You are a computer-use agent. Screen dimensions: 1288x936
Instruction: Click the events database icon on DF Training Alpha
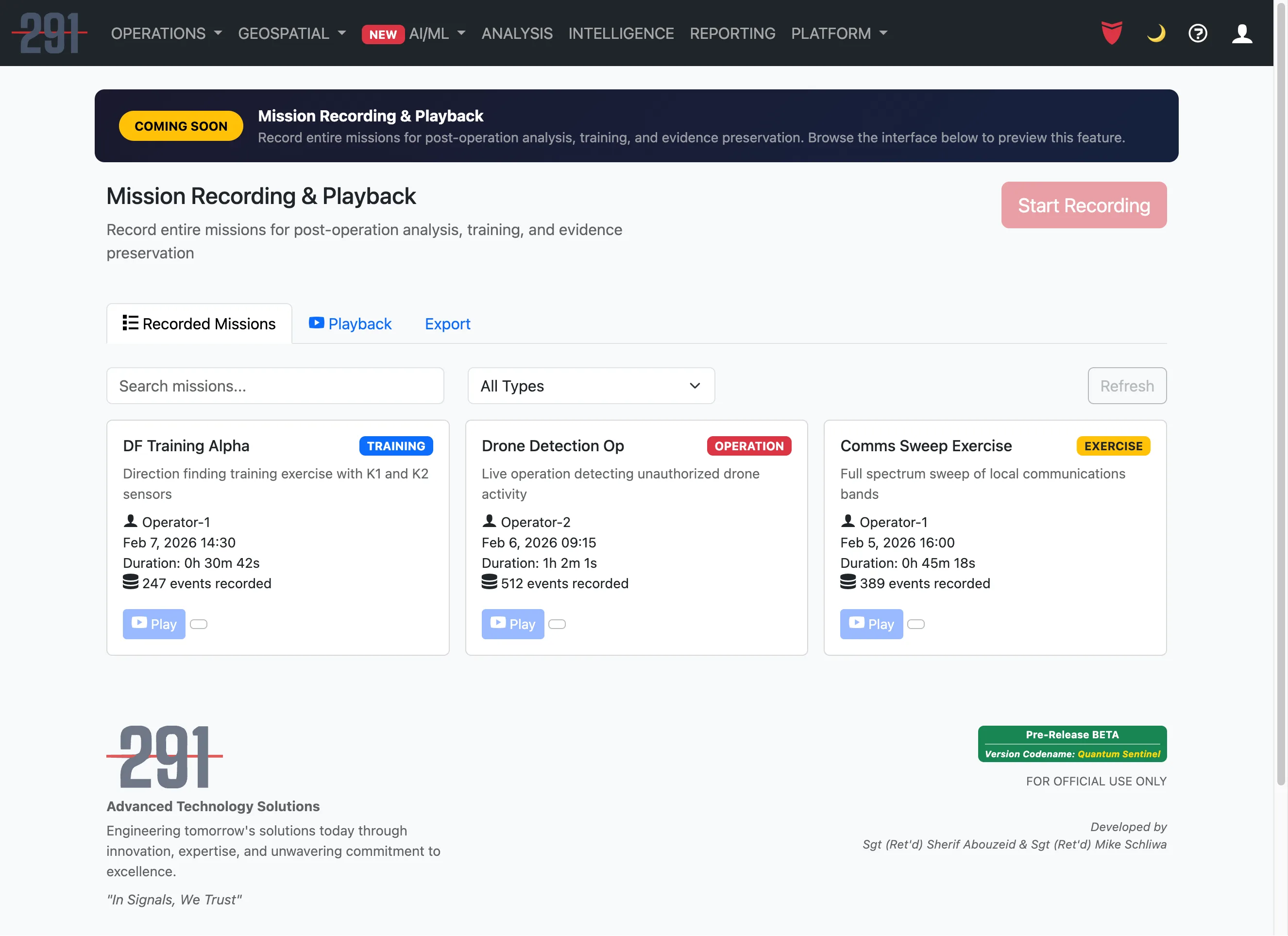[131, 582]
